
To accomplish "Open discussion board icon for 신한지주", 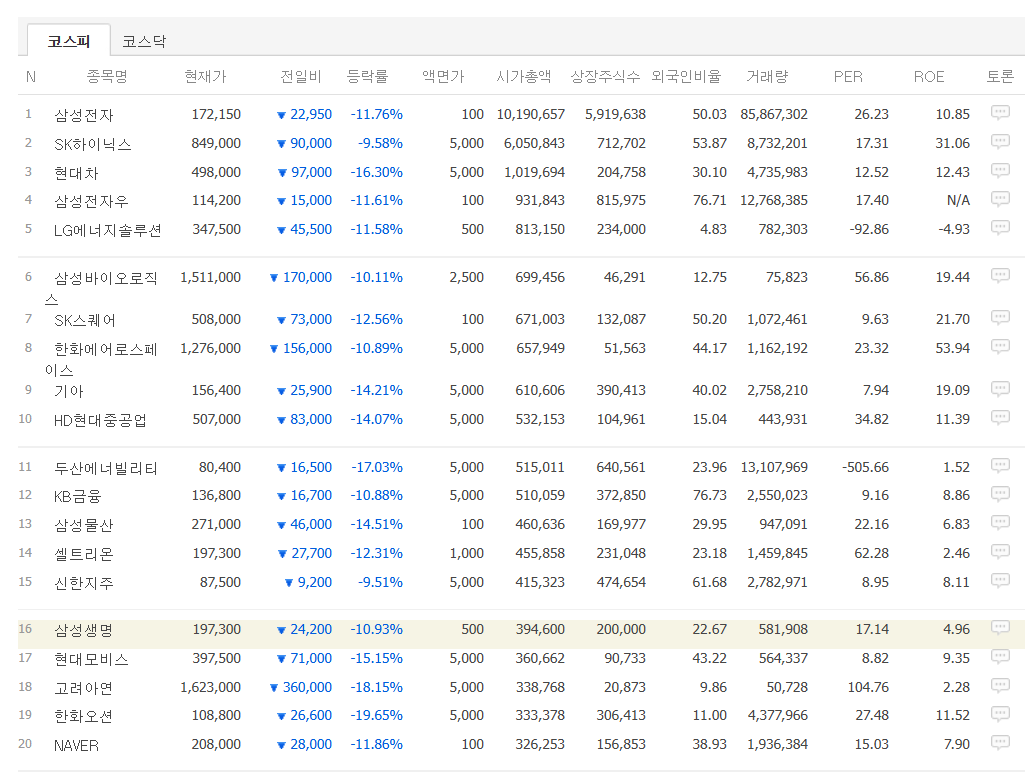I will coord(1000,580).
